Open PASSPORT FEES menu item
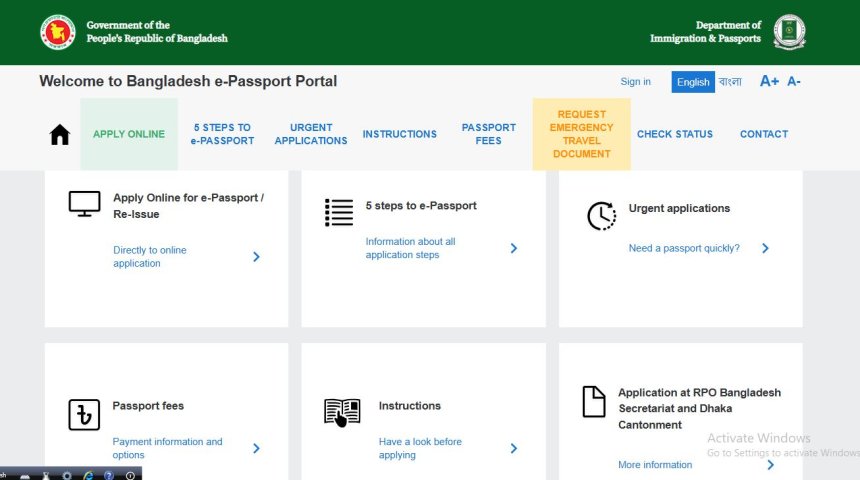The image size is (860, 480). point(489,134)
